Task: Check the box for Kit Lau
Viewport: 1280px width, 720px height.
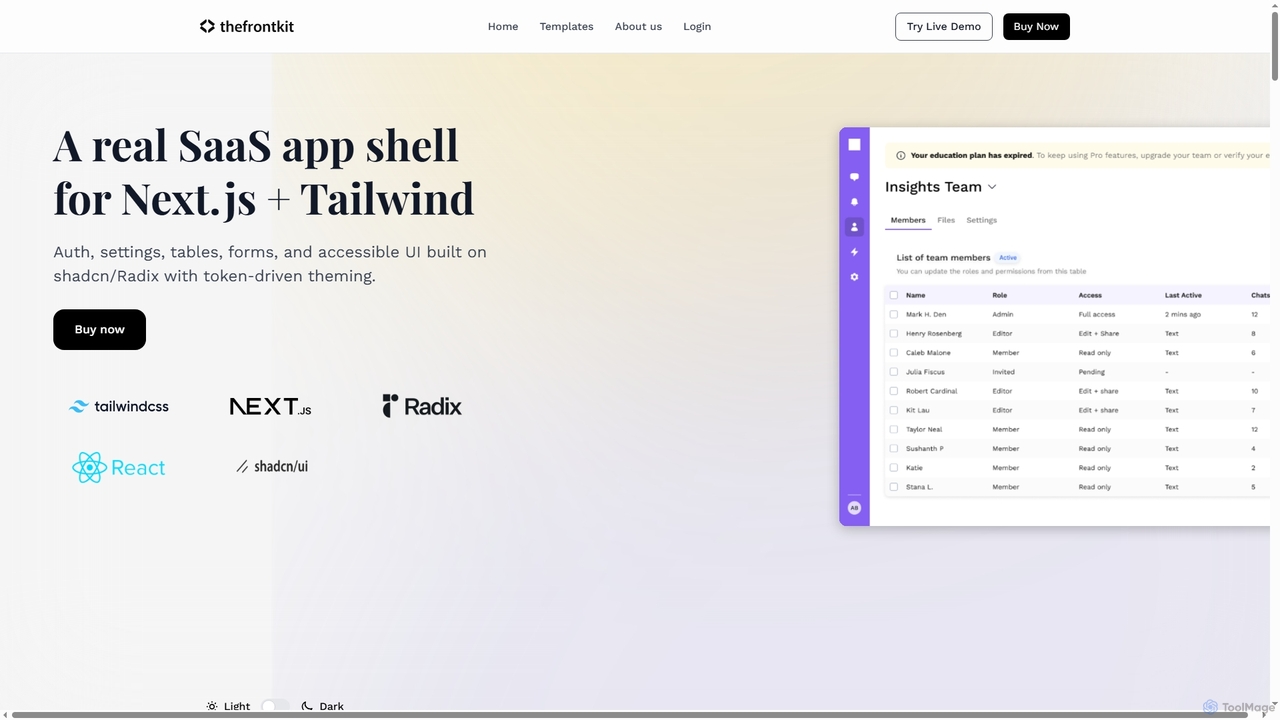Action: click(894, 410)
